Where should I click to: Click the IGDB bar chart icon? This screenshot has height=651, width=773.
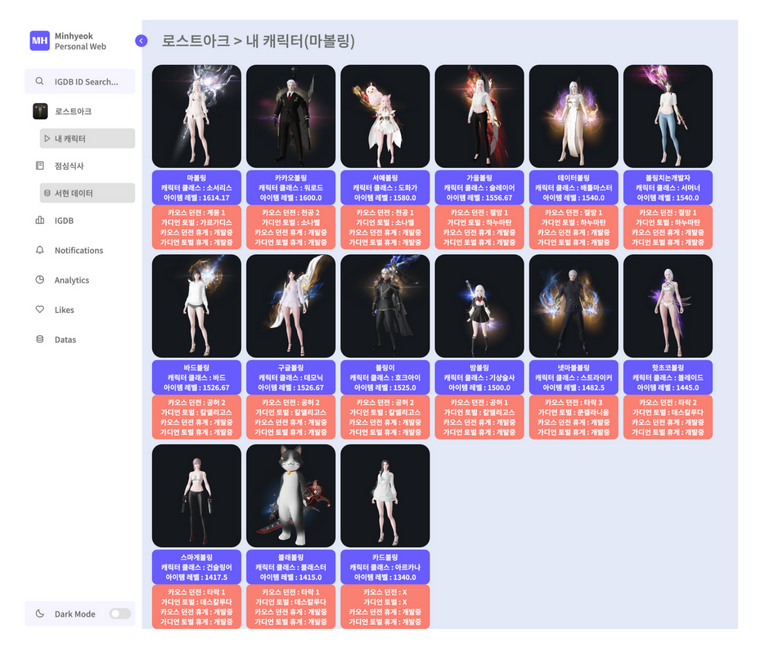click(x=40, y=220)
